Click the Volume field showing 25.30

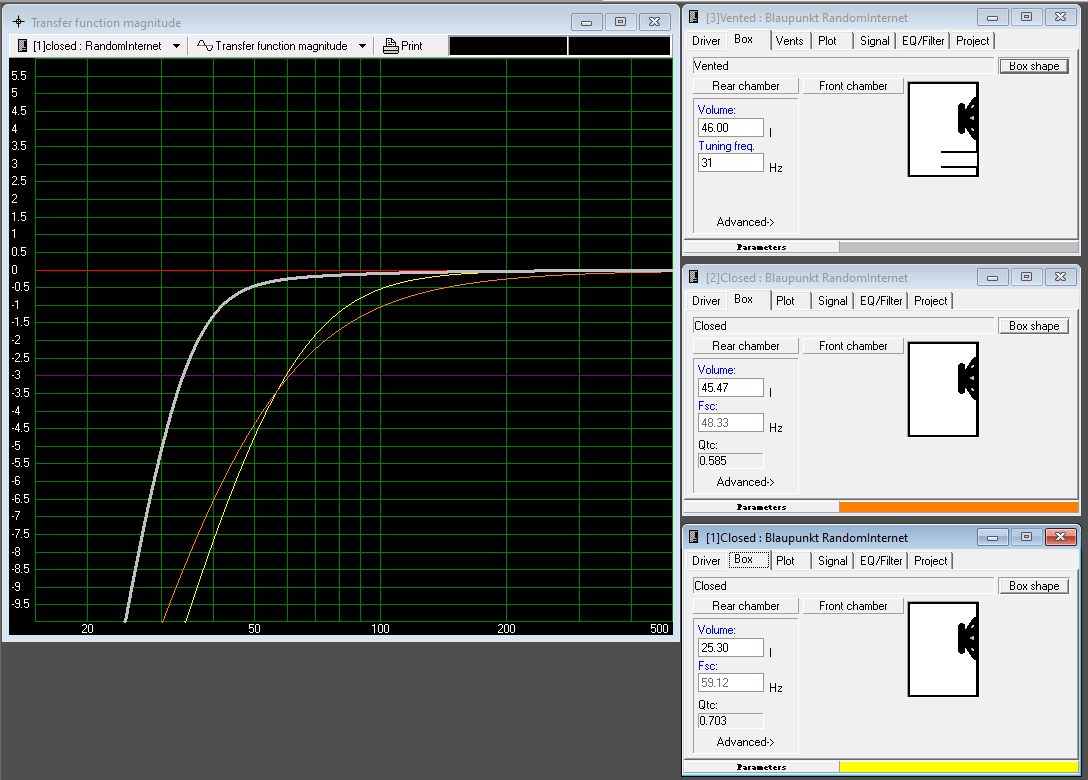coord(731,647)
